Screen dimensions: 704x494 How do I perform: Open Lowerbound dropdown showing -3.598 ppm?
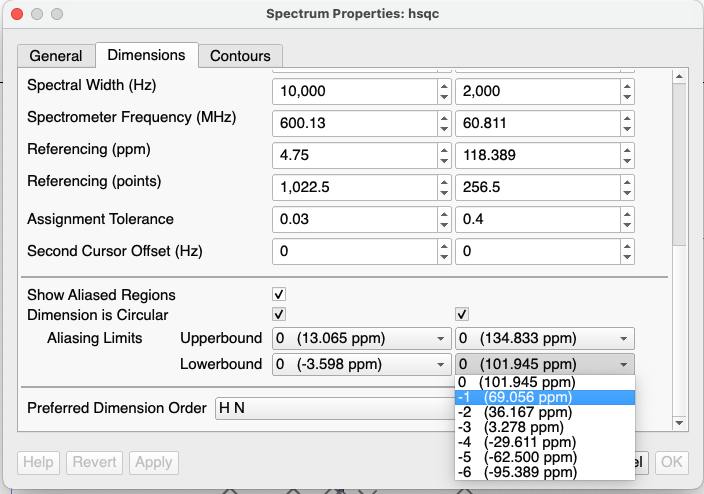(361, 364)
